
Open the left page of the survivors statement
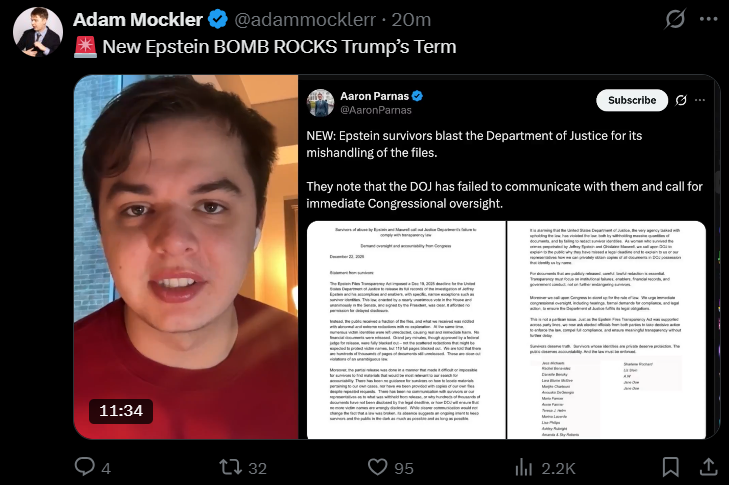[x=406, y=330]
